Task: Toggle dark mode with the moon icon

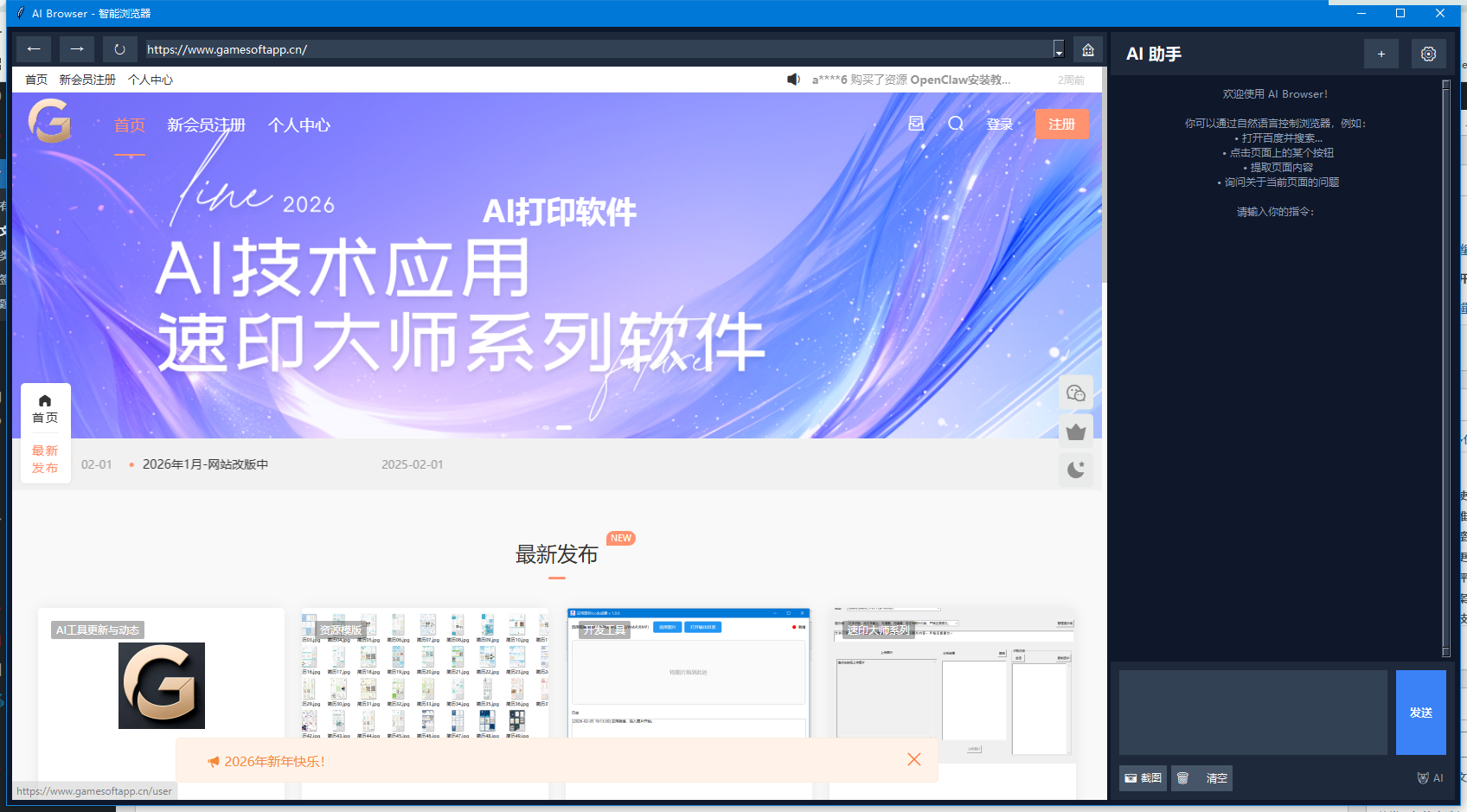Action: pyautogui.click(x=1076, y=470)
